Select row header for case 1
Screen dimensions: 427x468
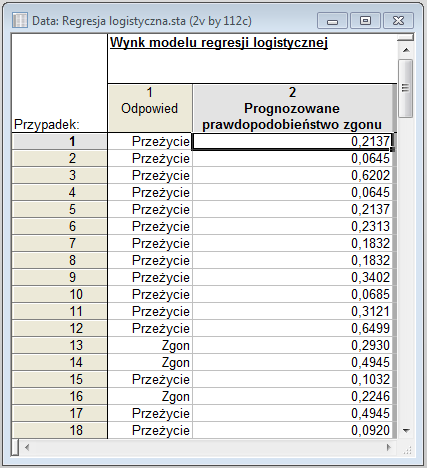59,141
